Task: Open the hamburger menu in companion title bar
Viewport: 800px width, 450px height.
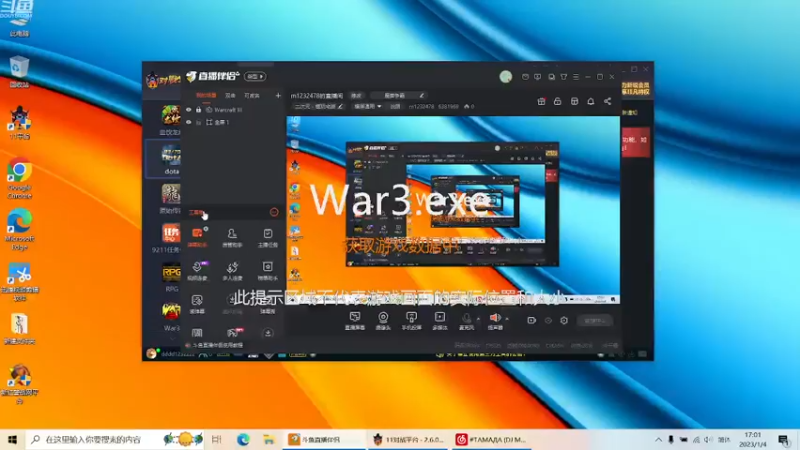Action: pos(576,77)
